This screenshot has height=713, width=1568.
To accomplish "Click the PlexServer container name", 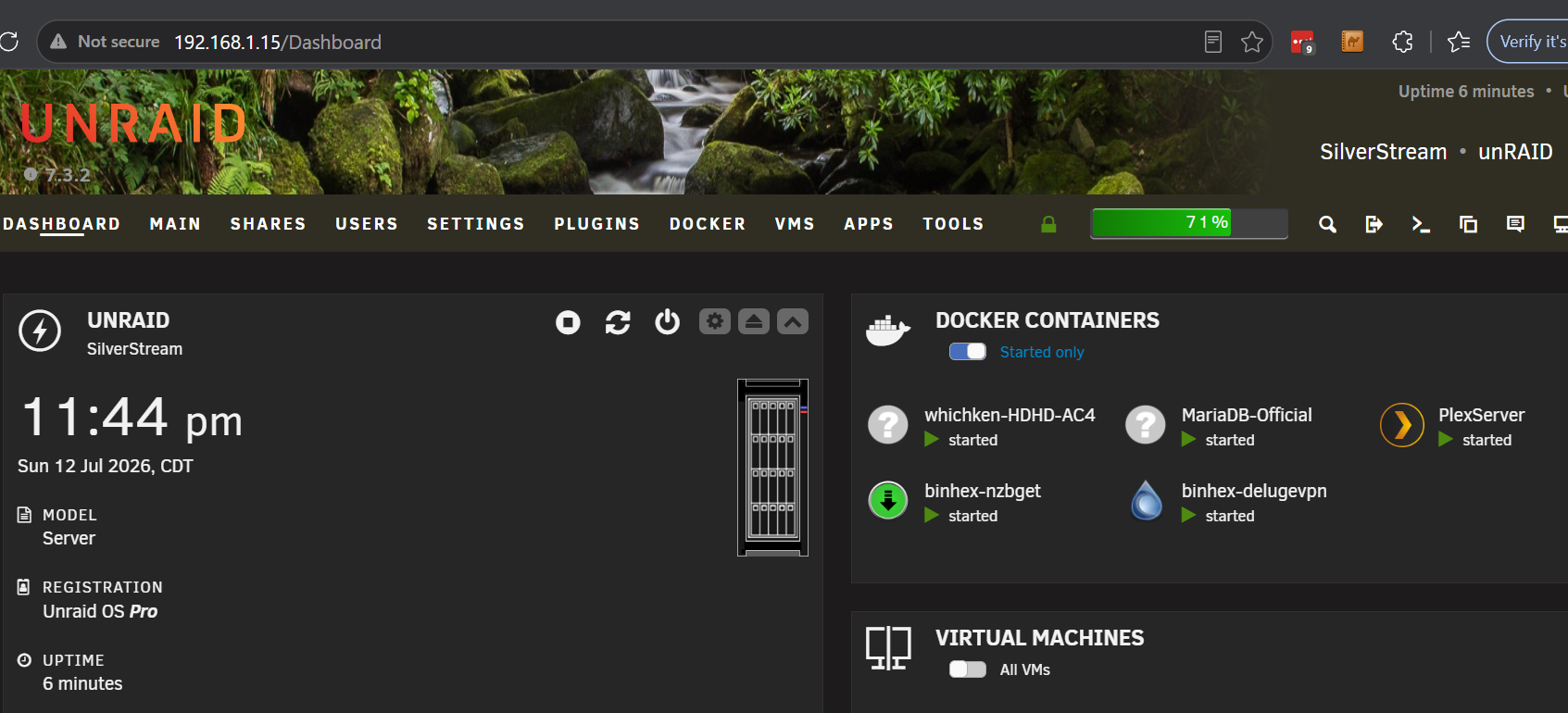I will 1482,415.
